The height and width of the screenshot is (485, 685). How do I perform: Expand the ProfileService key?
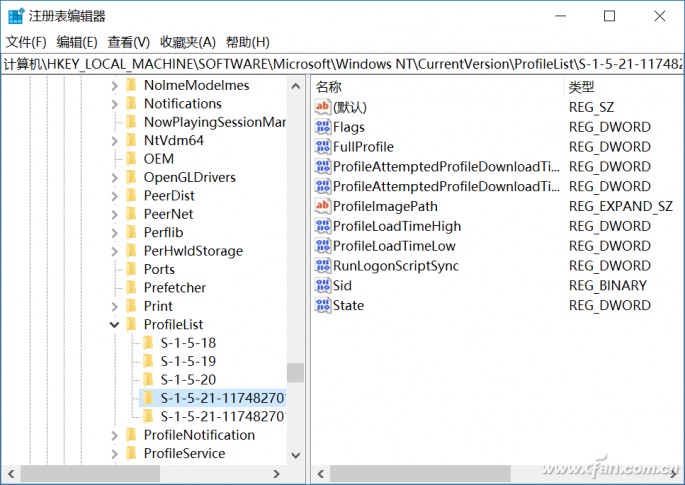tap(114, 454)
